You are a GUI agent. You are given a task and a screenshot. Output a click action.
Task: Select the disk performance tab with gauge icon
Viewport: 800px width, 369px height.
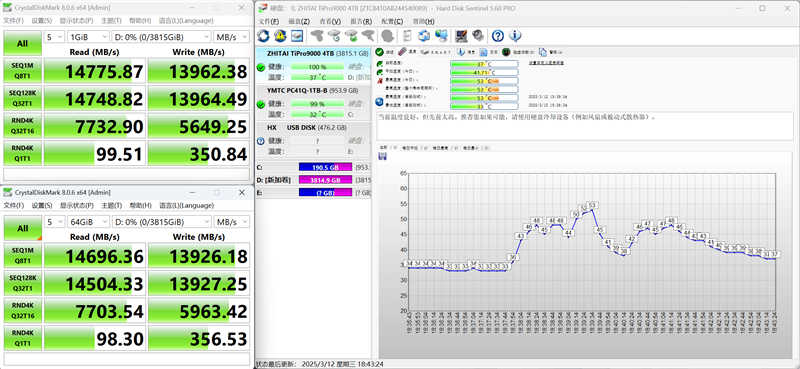pyautogui.click(x=518, y=52)
